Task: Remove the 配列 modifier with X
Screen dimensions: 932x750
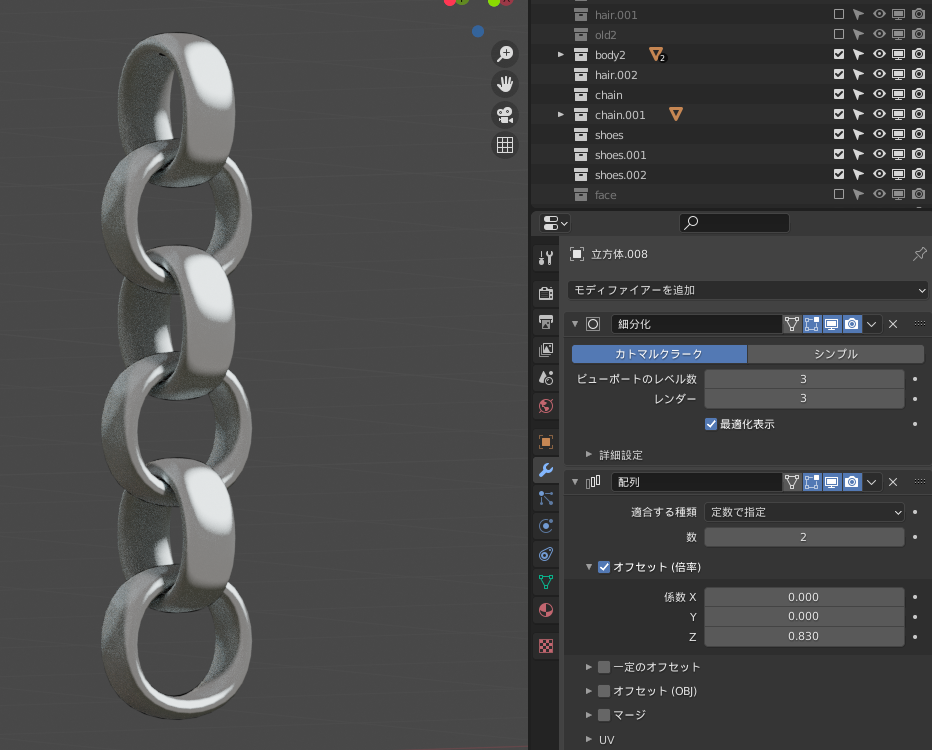Action: 893,482
